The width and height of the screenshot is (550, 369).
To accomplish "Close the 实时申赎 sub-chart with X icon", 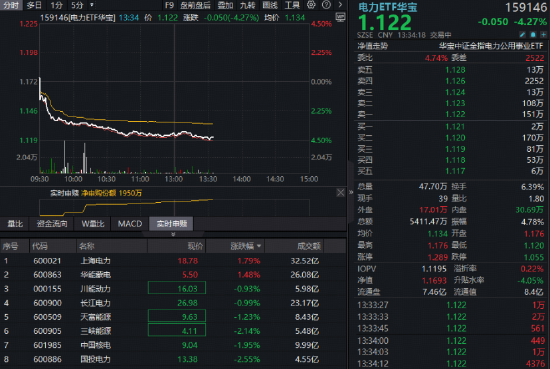I will tap(340, 192).
